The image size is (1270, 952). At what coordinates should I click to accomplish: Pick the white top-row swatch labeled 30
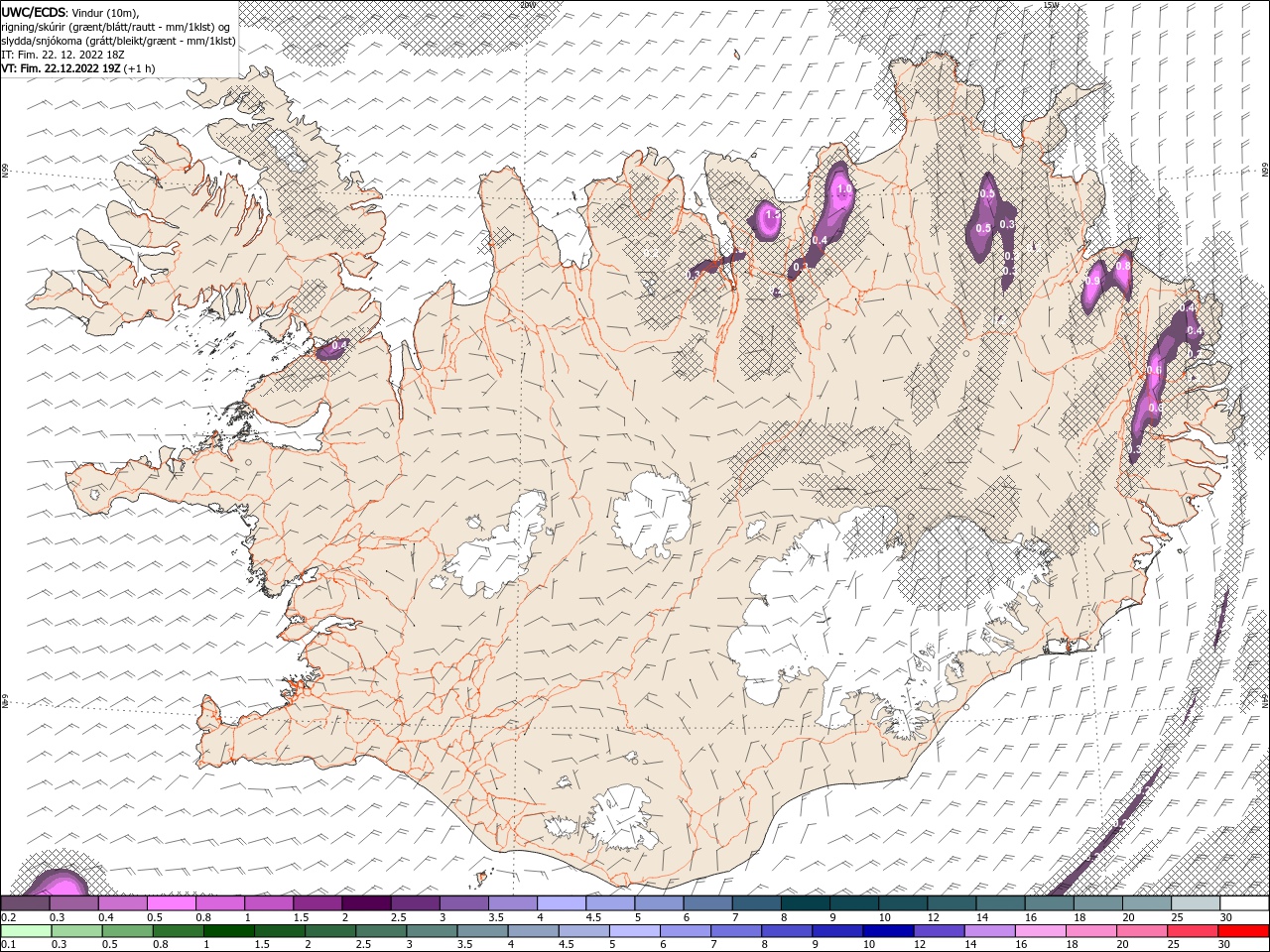click(x=1244, y=903)
